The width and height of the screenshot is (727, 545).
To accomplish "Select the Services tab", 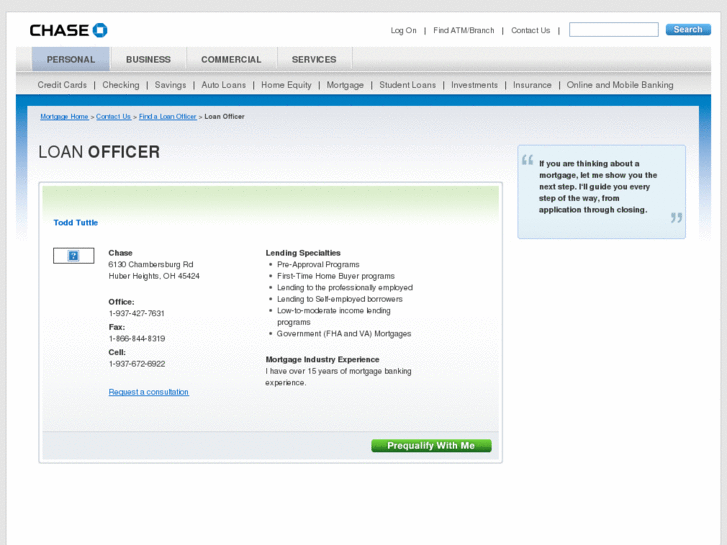I will (x=314, y=59).
